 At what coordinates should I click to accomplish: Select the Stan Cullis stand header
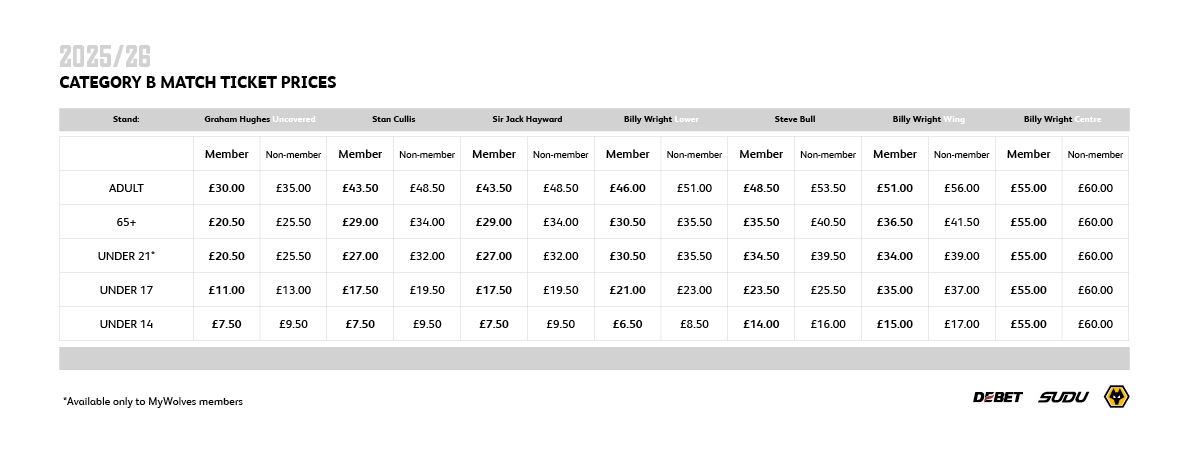[x=393, y=119]
